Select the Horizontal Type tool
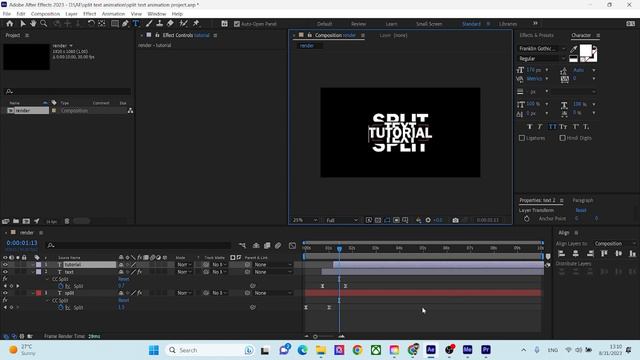The height and width of the screenshot is (360, 640). (136, 24)
